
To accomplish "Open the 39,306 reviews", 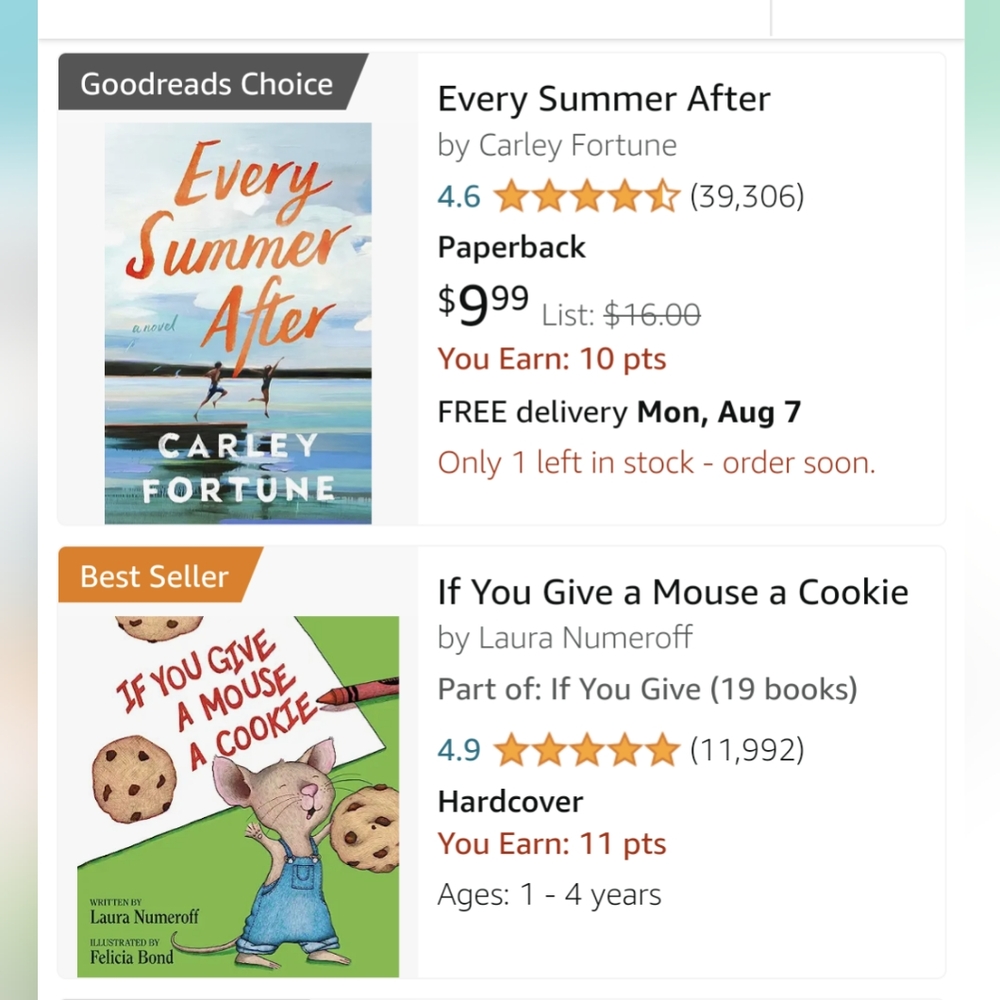I will (744, 197).
